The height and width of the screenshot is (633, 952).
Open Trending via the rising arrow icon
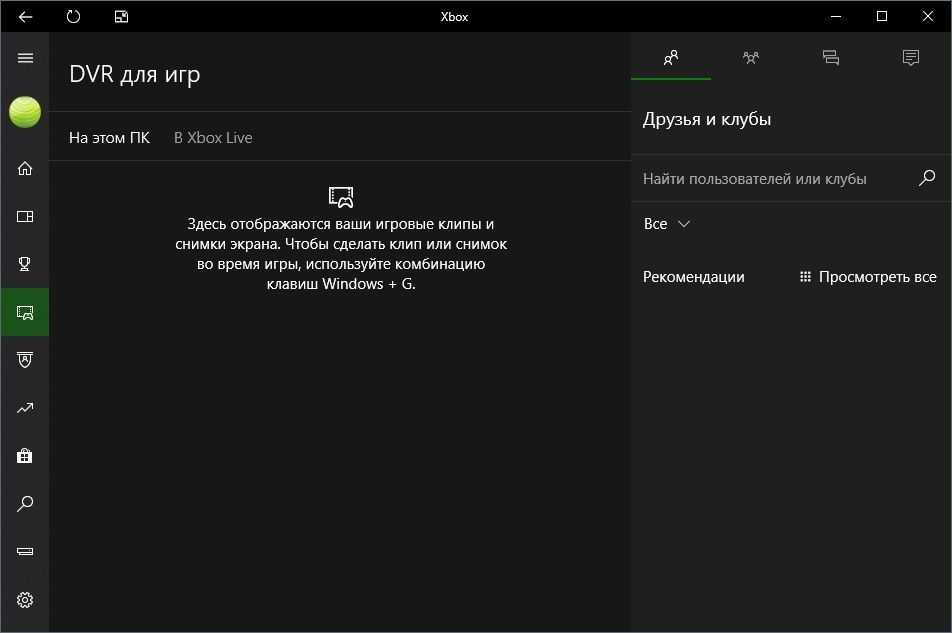[25, 408]
